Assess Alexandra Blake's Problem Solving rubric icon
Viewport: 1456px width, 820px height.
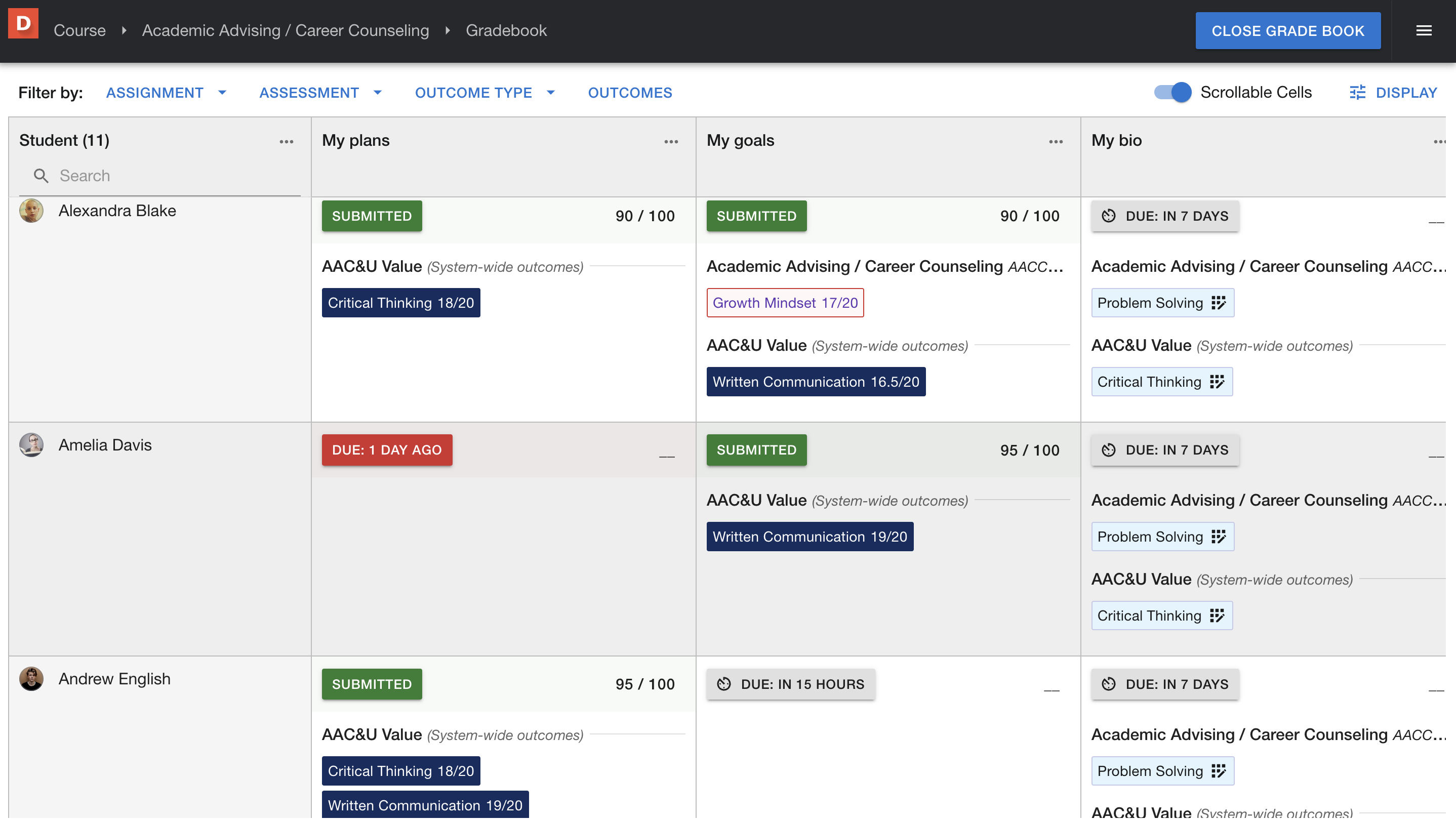[1219, 303]
